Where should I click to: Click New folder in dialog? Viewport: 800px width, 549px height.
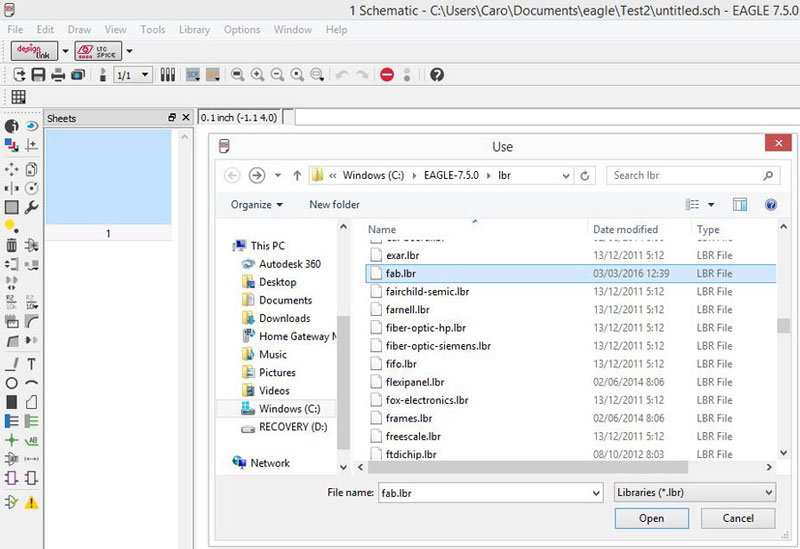click(x=334, y=205)
